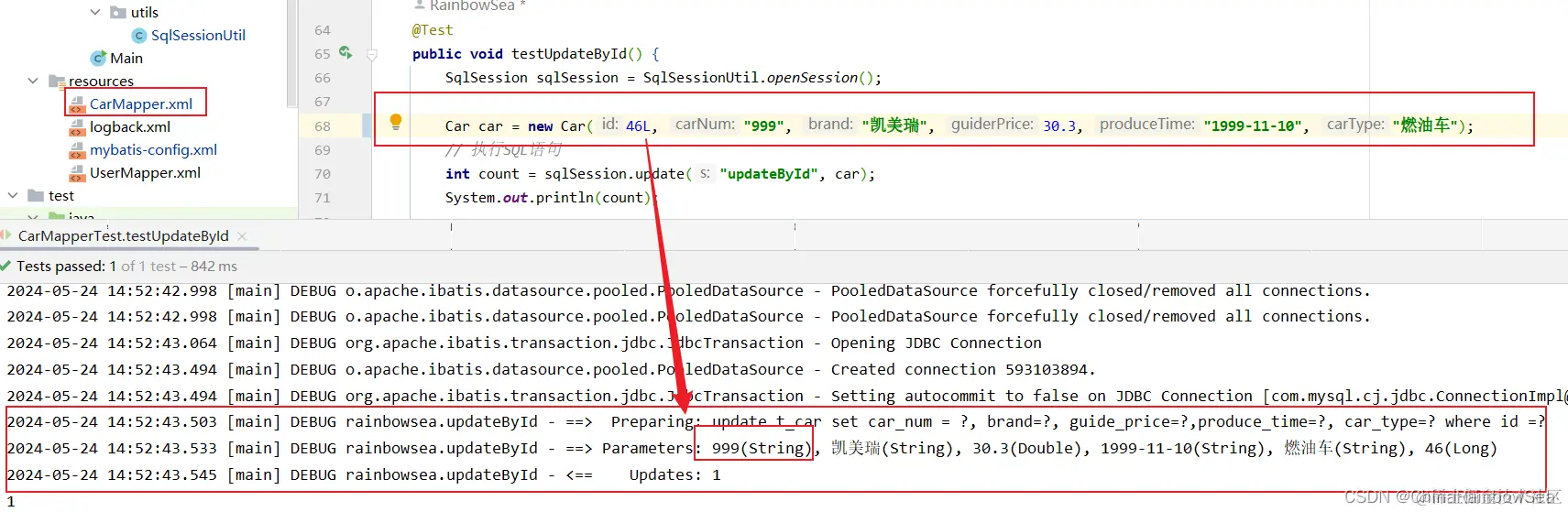The width and height of the screenshot is (1568, 512).
Task: Close the CarMapperTest.testUpdateById run tab
Action: pos(242,235)
